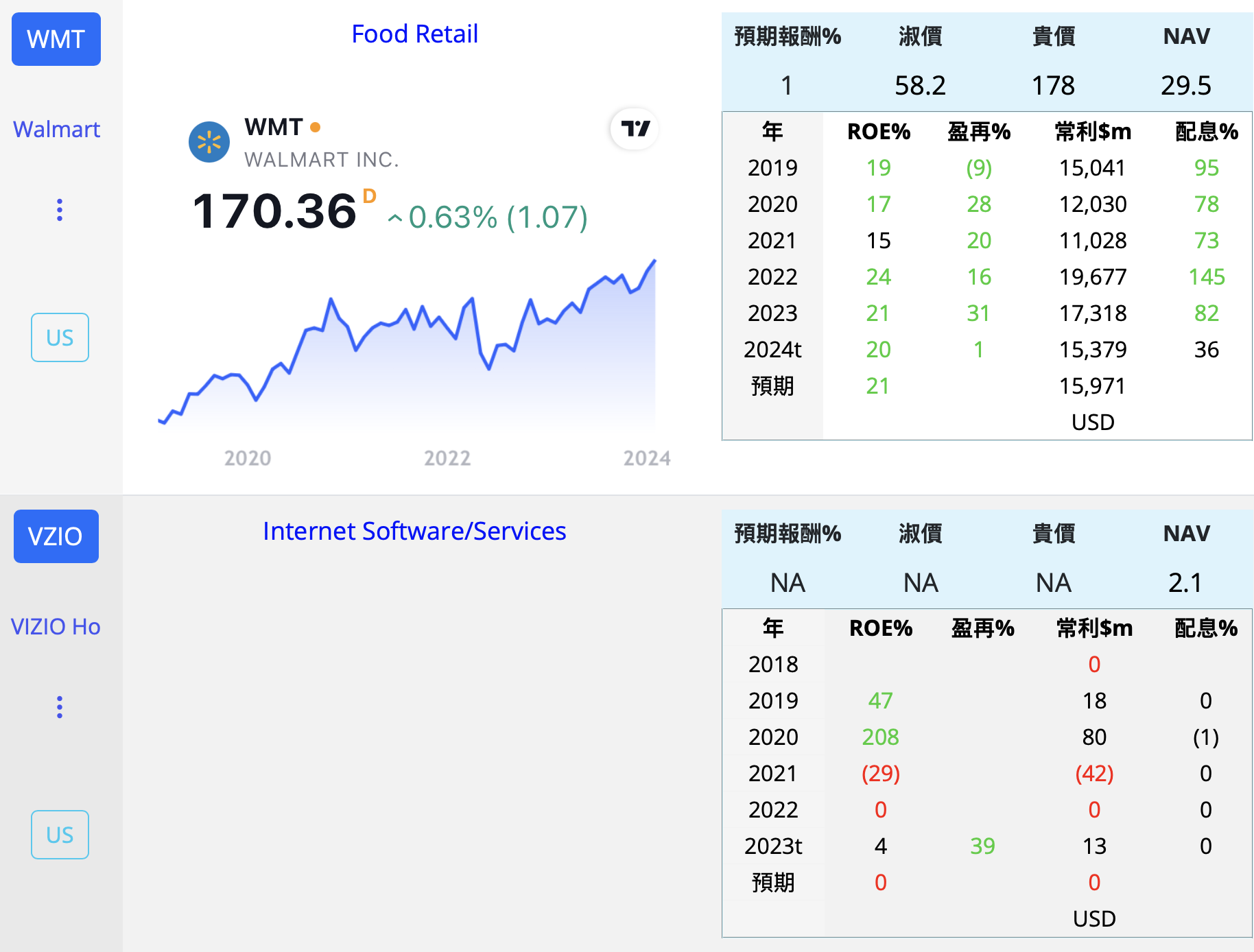Screen dimensions: 1254x952
Task: Click the 貴價 header in VIZIO summary
Action: (1054, 533)
